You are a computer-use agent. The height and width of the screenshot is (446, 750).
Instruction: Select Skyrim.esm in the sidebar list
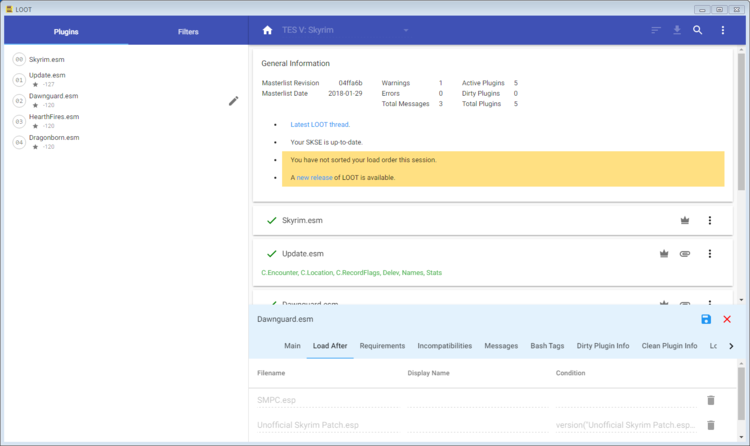46,59
